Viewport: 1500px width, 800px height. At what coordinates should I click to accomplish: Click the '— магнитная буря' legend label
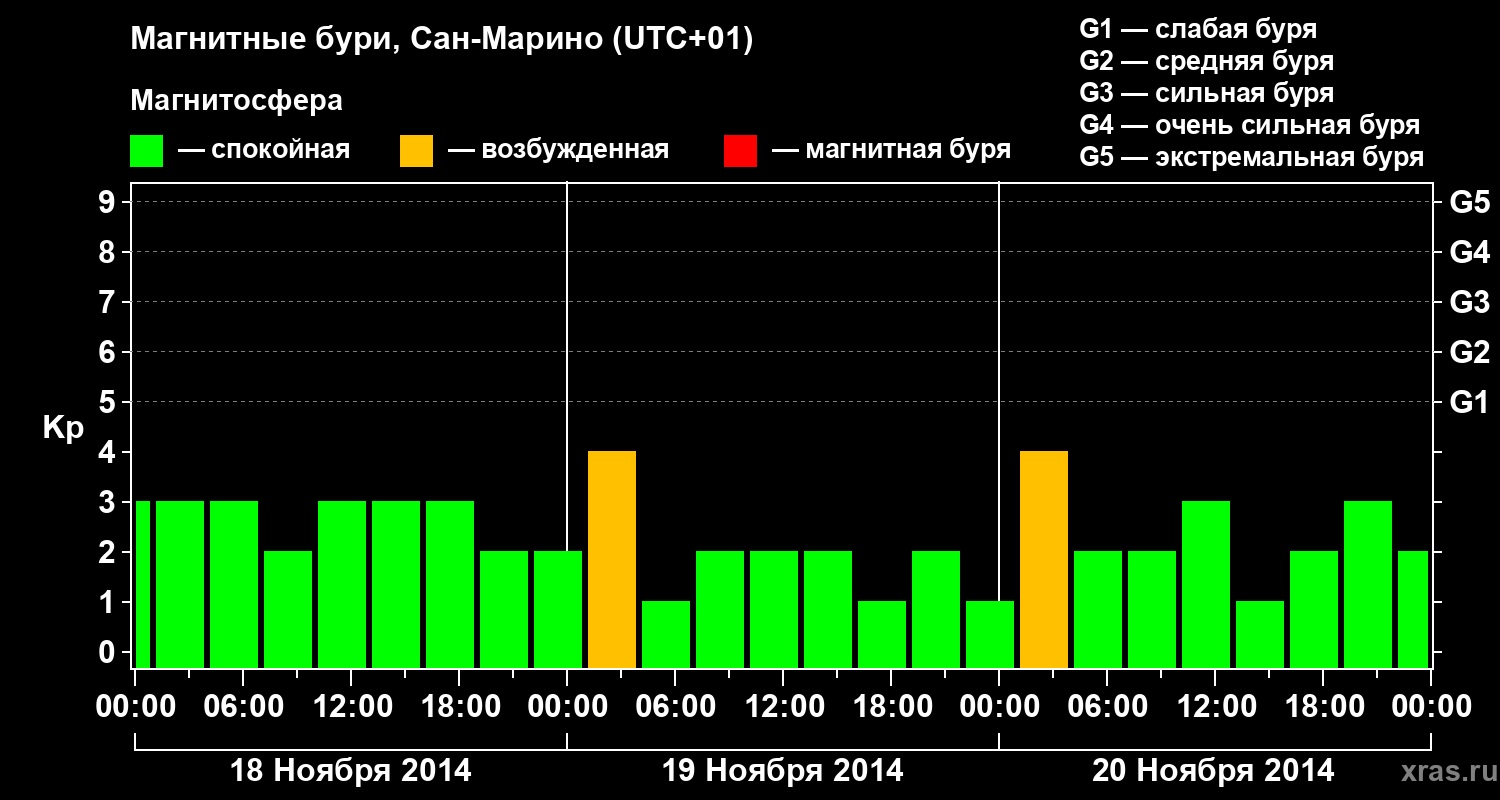(x=891, y=150)
